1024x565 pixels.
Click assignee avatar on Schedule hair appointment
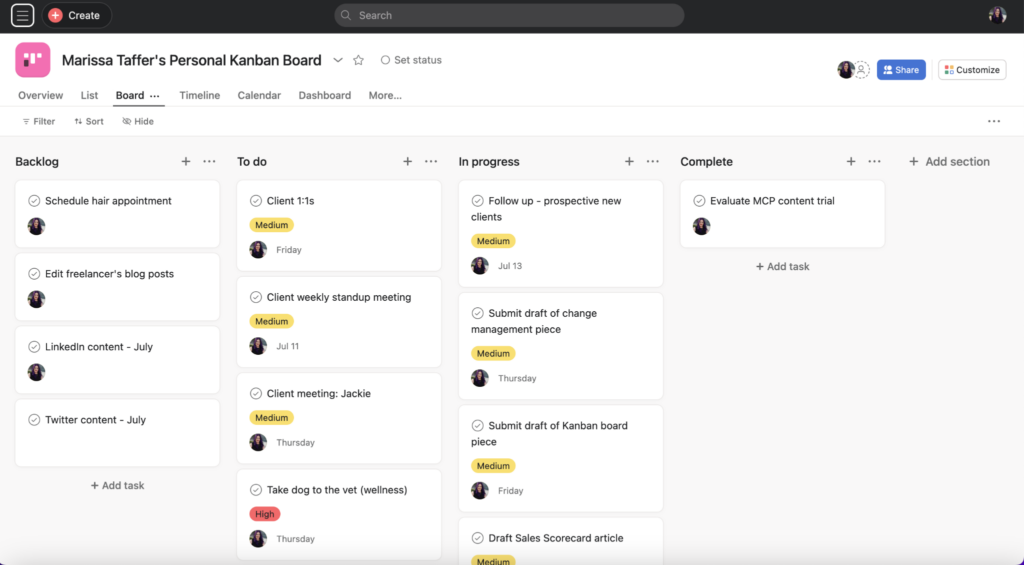(x=37, y=227)
